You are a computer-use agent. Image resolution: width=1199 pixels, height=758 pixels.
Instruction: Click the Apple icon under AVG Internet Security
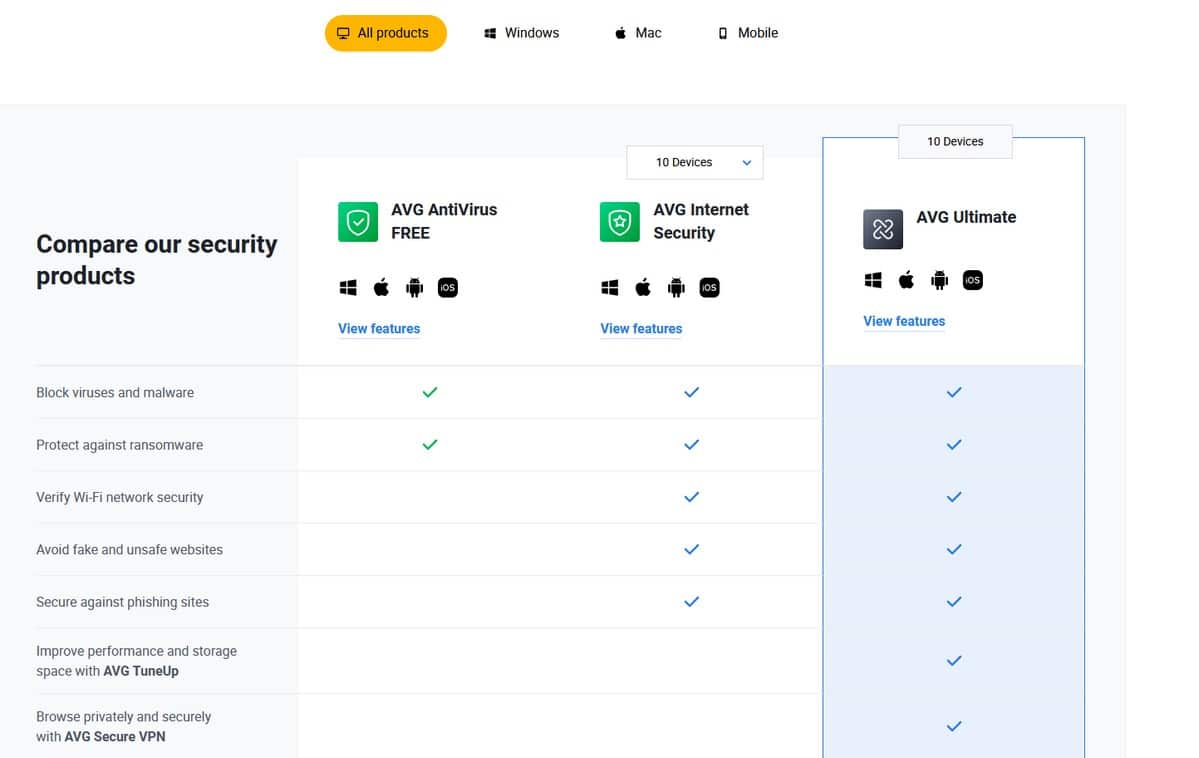(x=643, y=288)
